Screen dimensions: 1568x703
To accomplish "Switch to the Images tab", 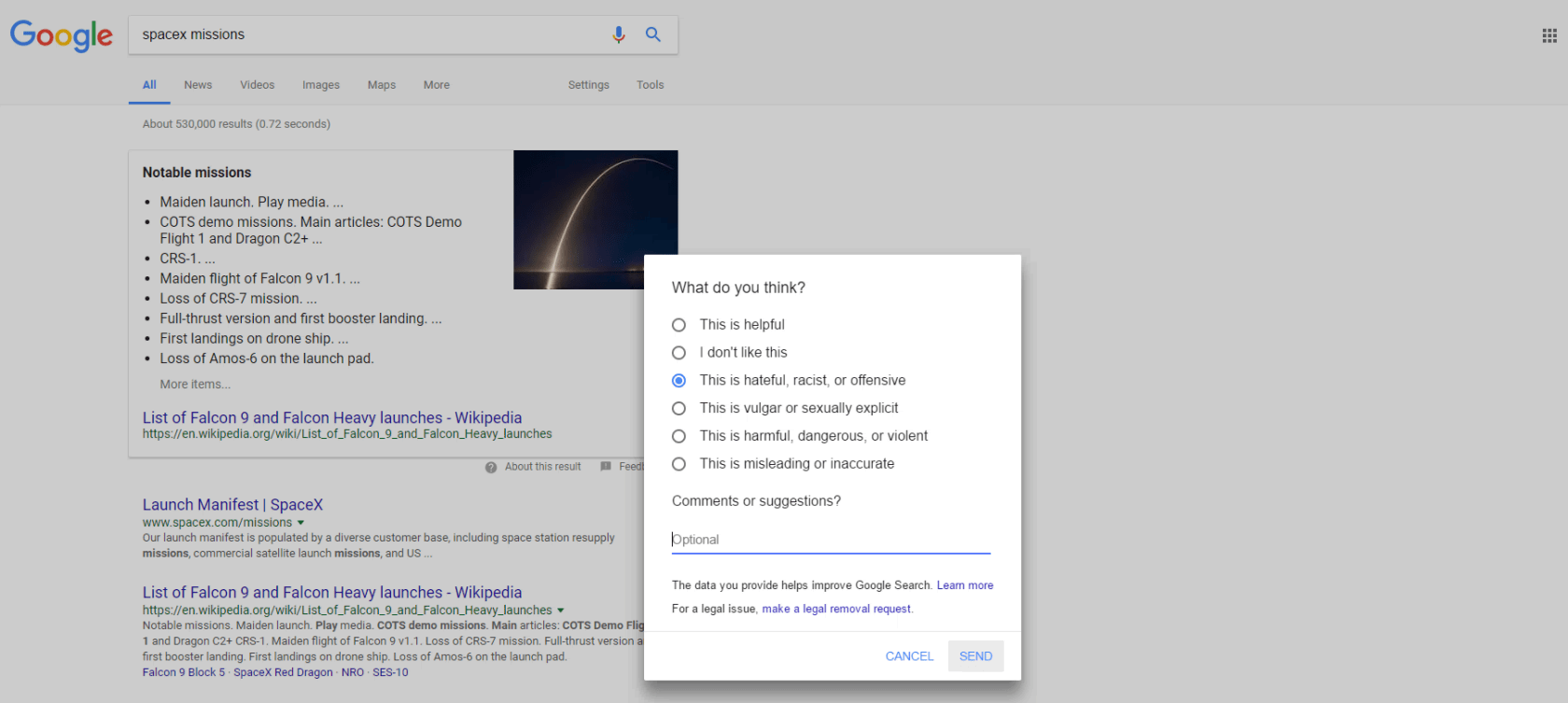I will coord(321,85).
